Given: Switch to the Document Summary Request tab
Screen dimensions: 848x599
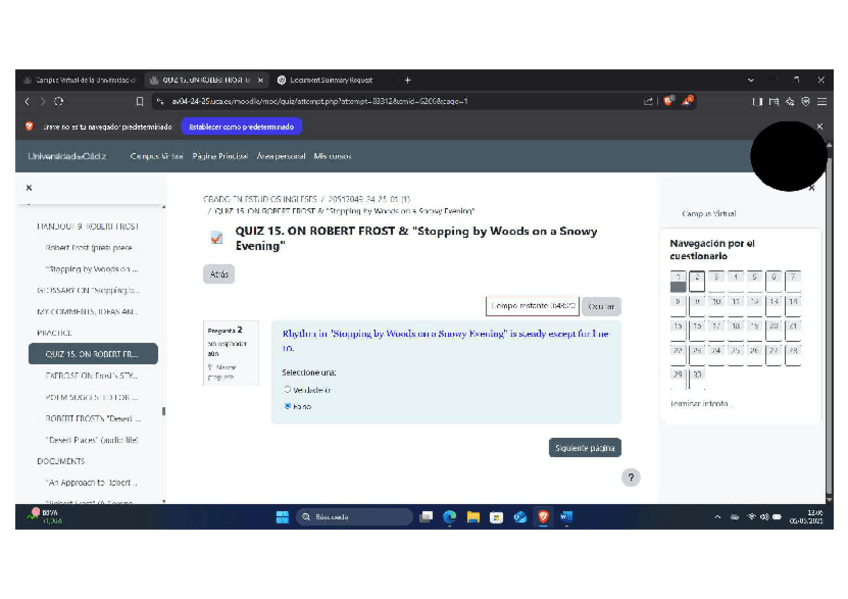Looking at the screenshot, I should point(330,80).
